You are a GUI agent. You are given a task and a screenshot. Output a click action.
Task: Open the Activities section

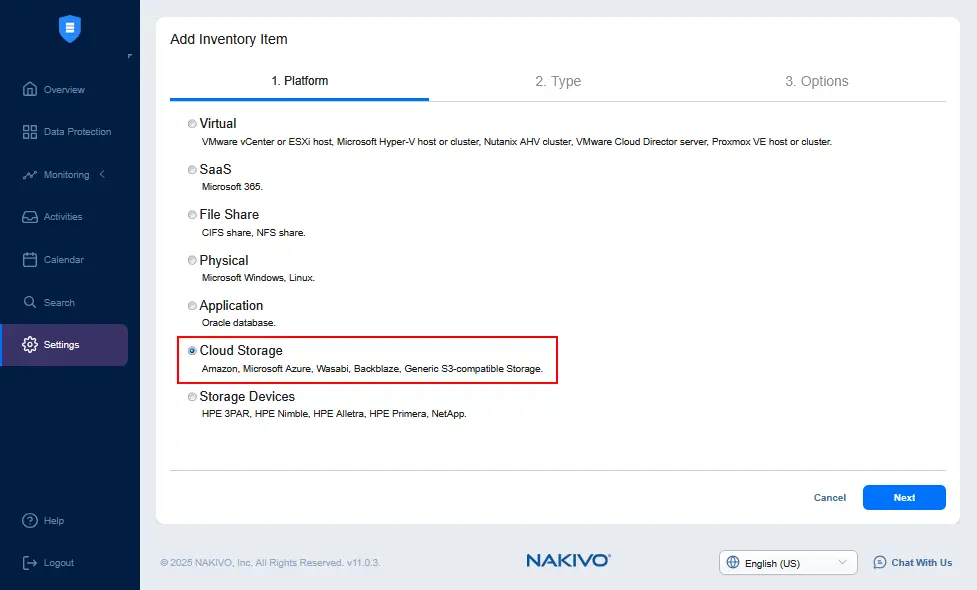(63, 217)
